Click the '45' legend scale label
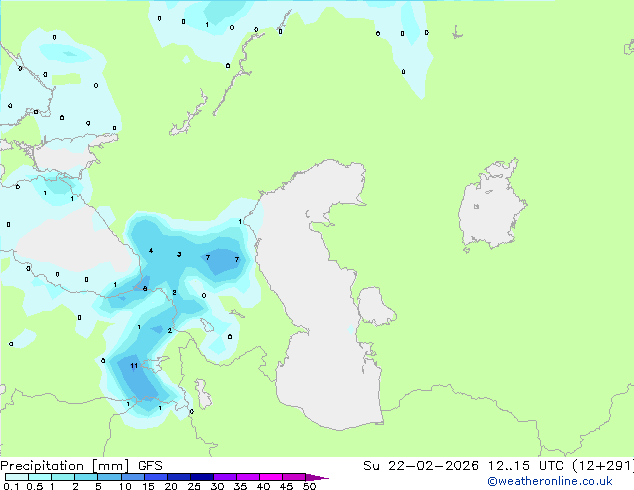Viewport: 634px width, 490px height. 286,486
